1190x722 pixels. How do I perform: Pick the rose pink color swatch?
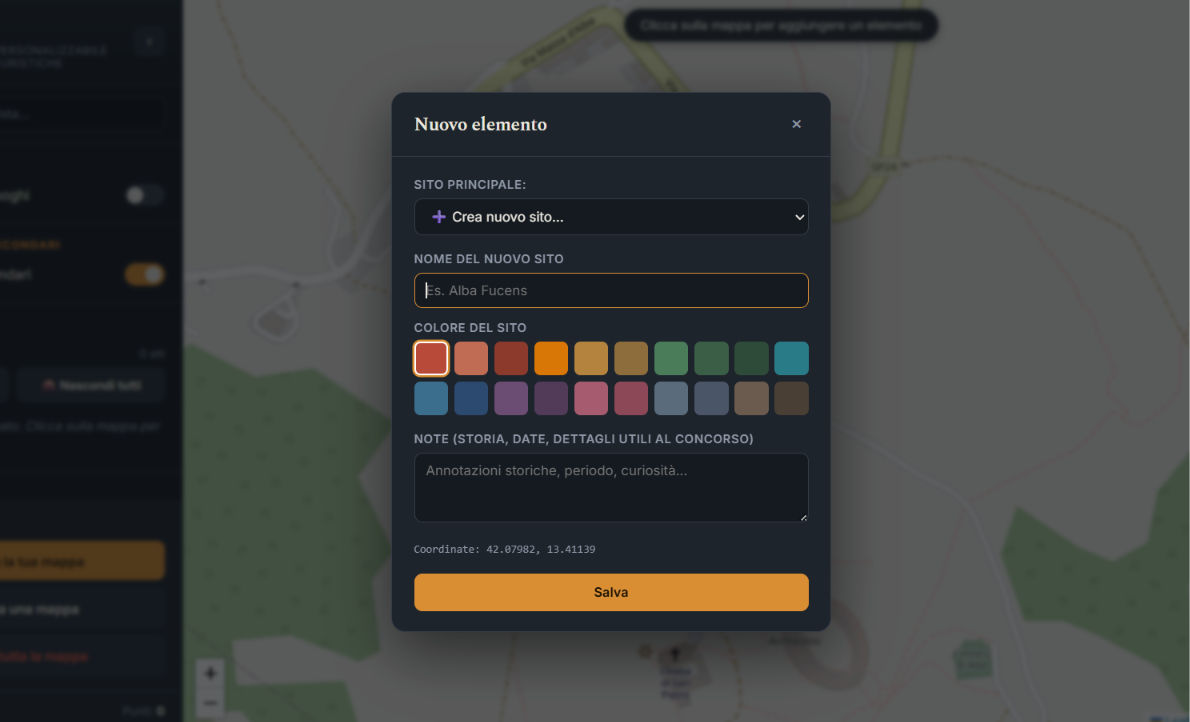point(591,399)
